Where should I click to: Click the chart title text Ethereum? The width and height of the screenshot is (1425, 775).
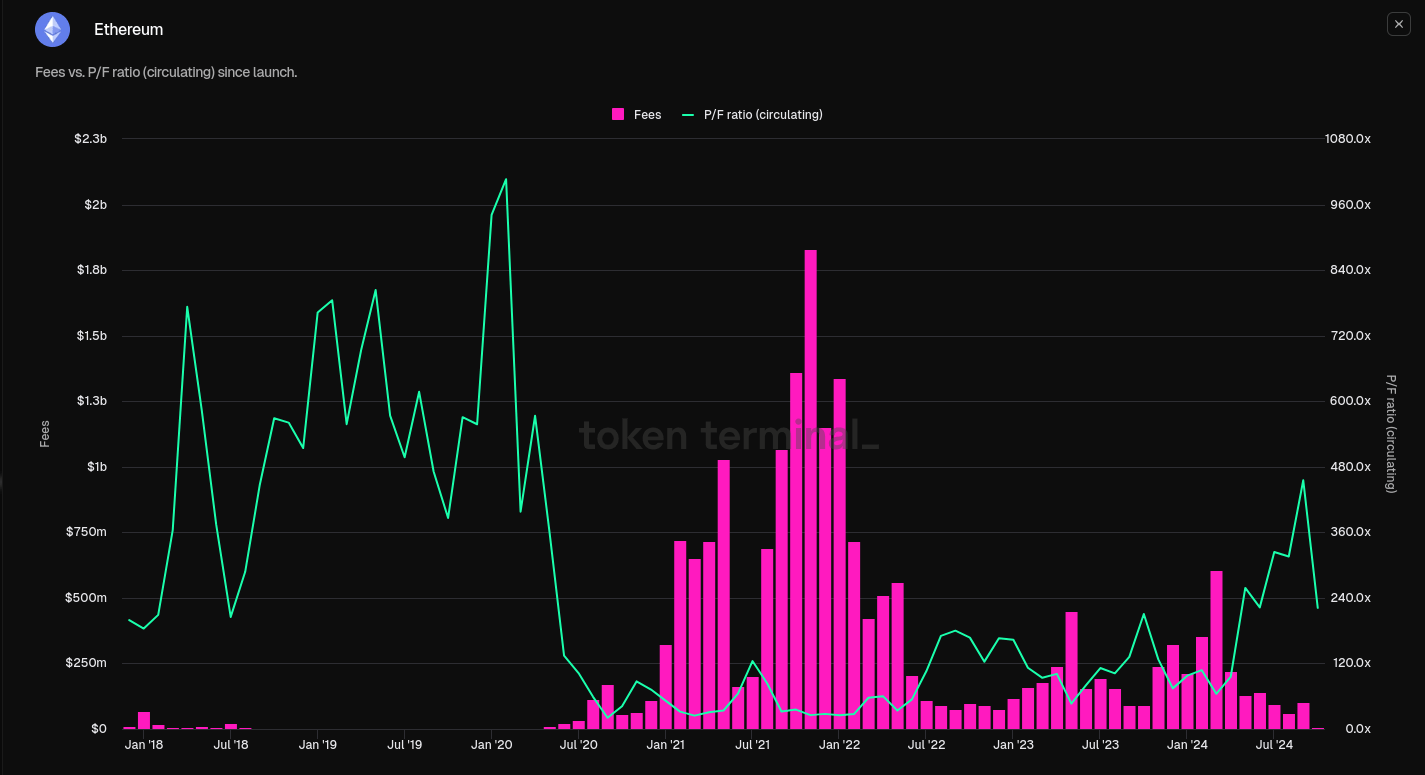128,29
